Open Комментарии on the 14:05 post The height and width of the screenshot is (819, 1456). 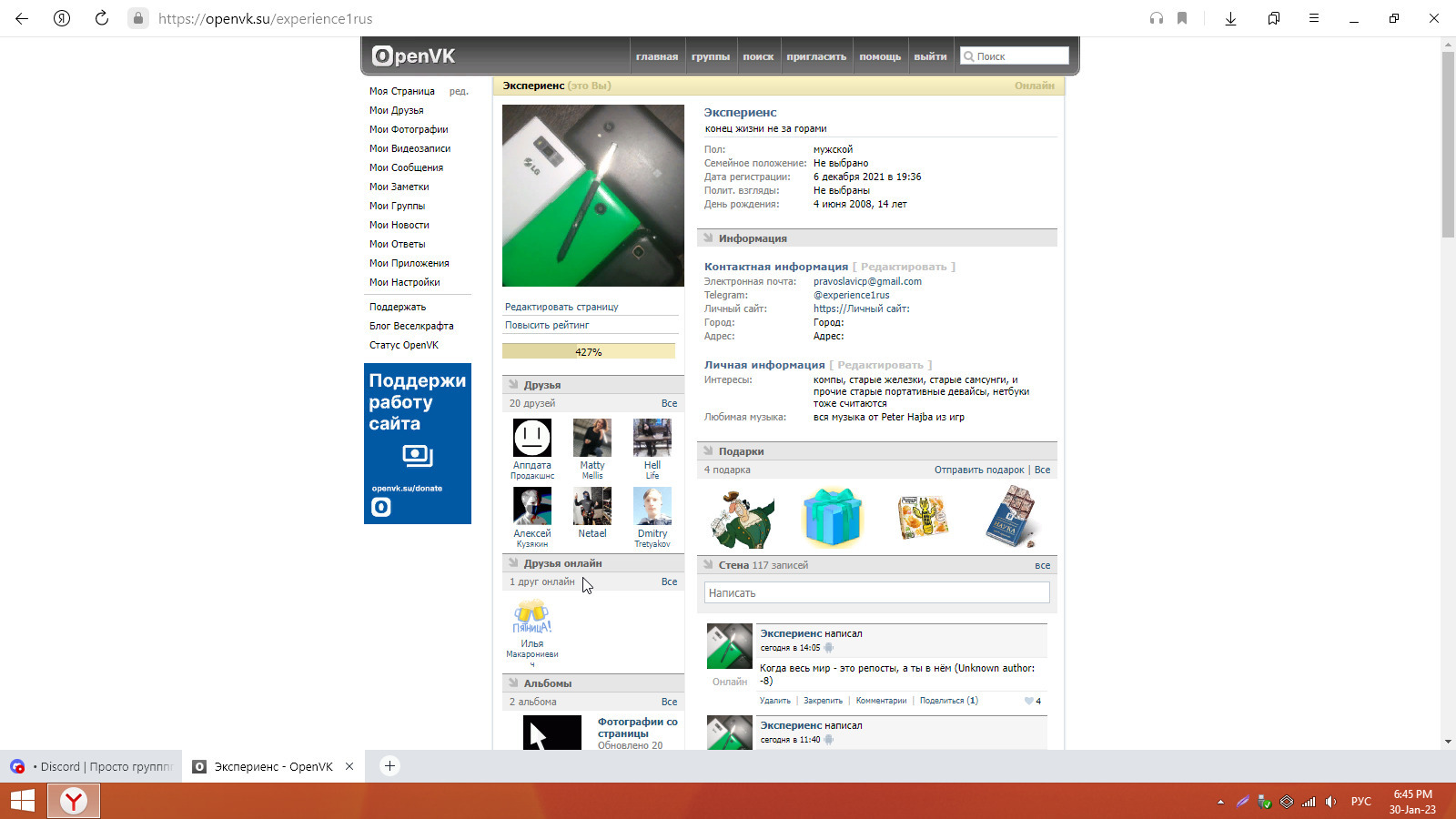(x=881, y=701)
